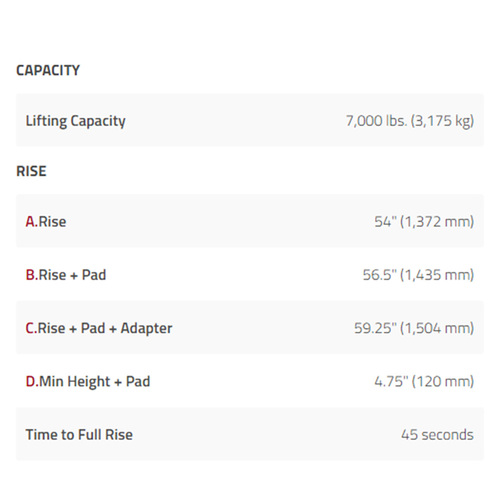Click the red letter A marker
The image size is (500, 500).
click(31, 222)
